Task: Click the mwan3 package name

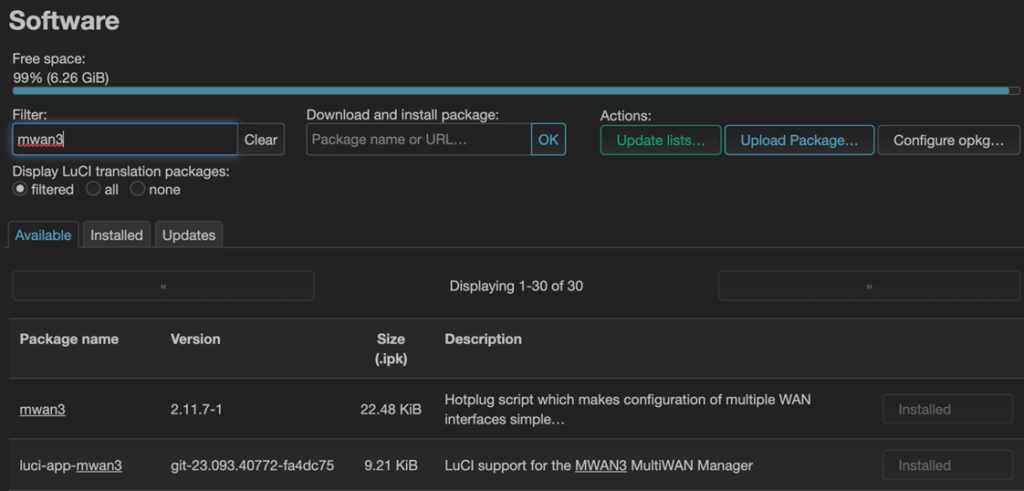Action: point(42,409)
